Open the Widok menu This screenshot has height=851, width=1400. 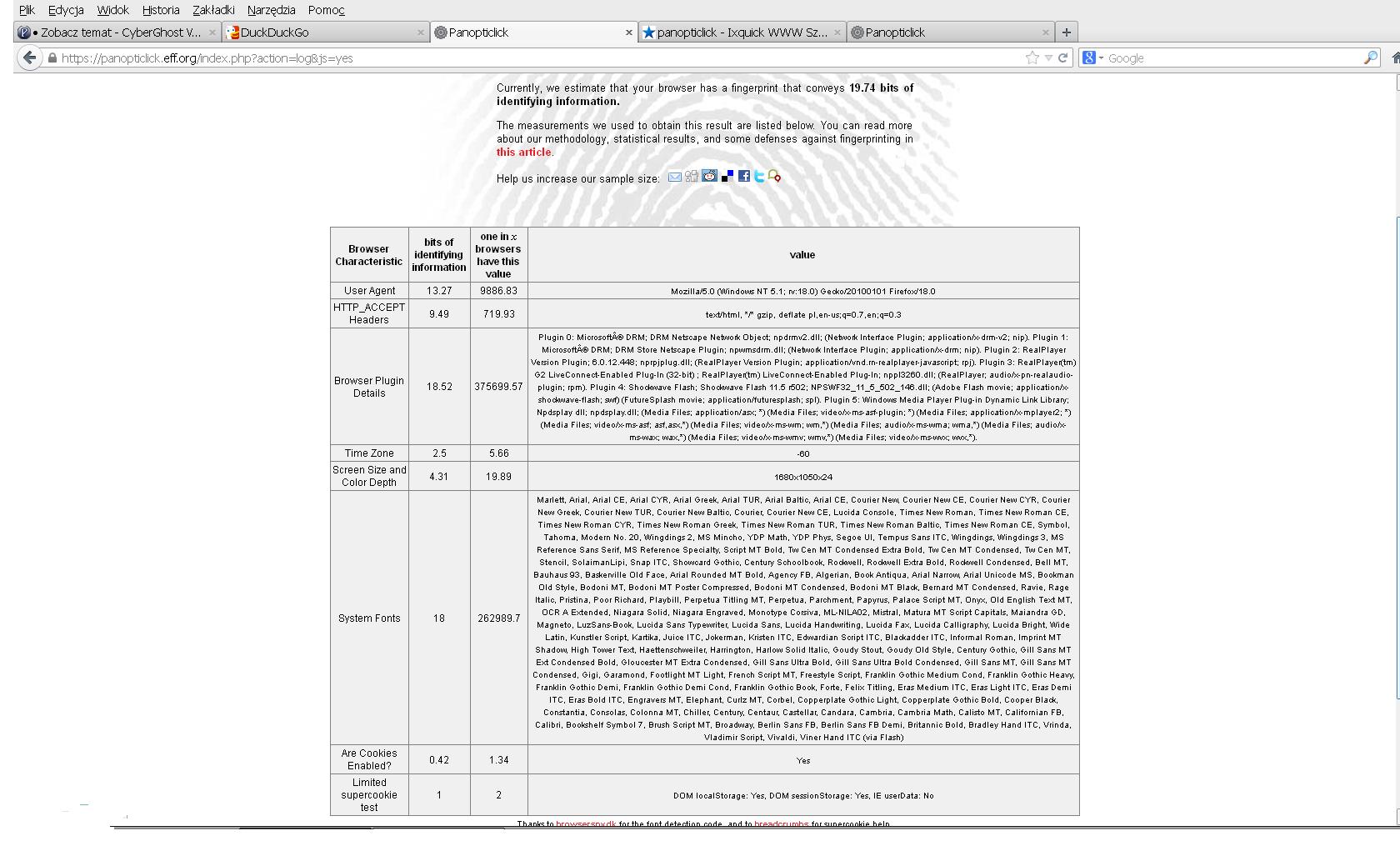(112, 10)
